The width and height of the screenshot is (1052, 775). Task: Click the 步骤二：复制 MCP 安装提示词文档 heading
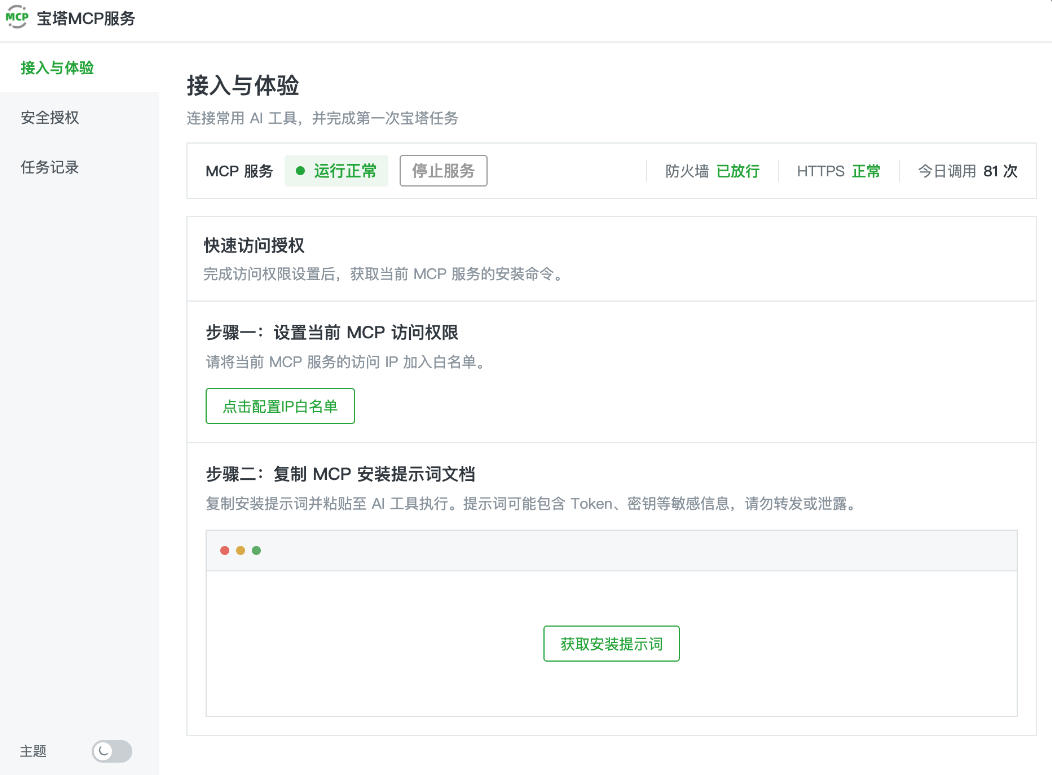click(341, 474)
